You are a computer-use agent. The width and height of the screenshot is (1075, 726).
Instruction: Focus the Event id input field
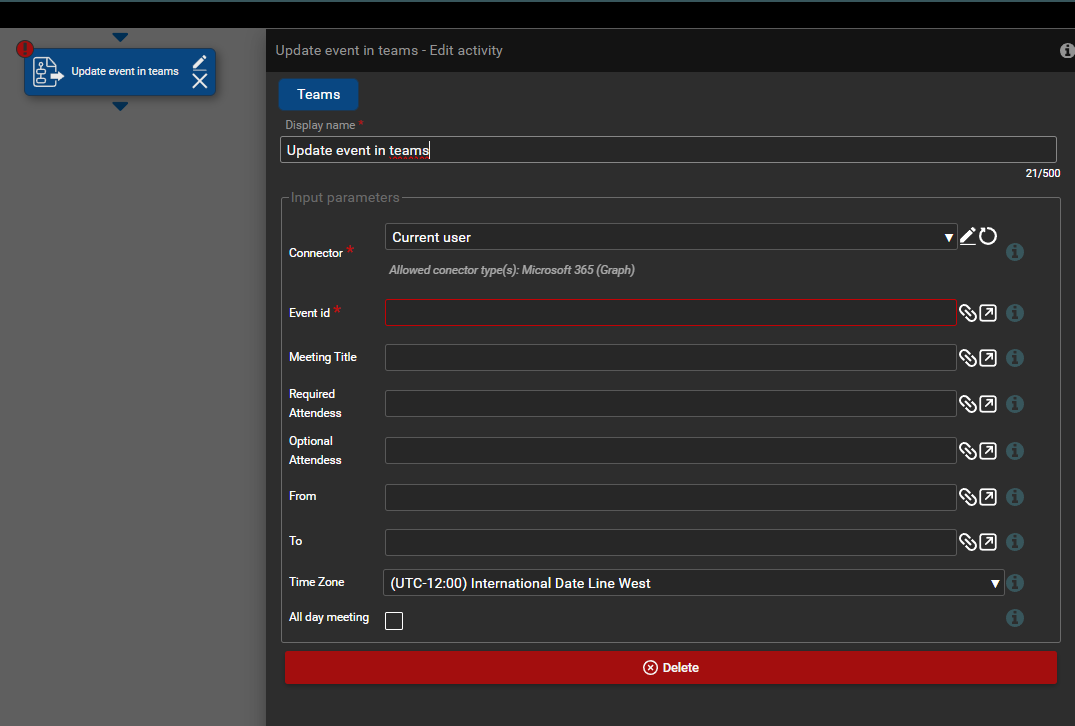pyautogui.click(x=670, y=313)
